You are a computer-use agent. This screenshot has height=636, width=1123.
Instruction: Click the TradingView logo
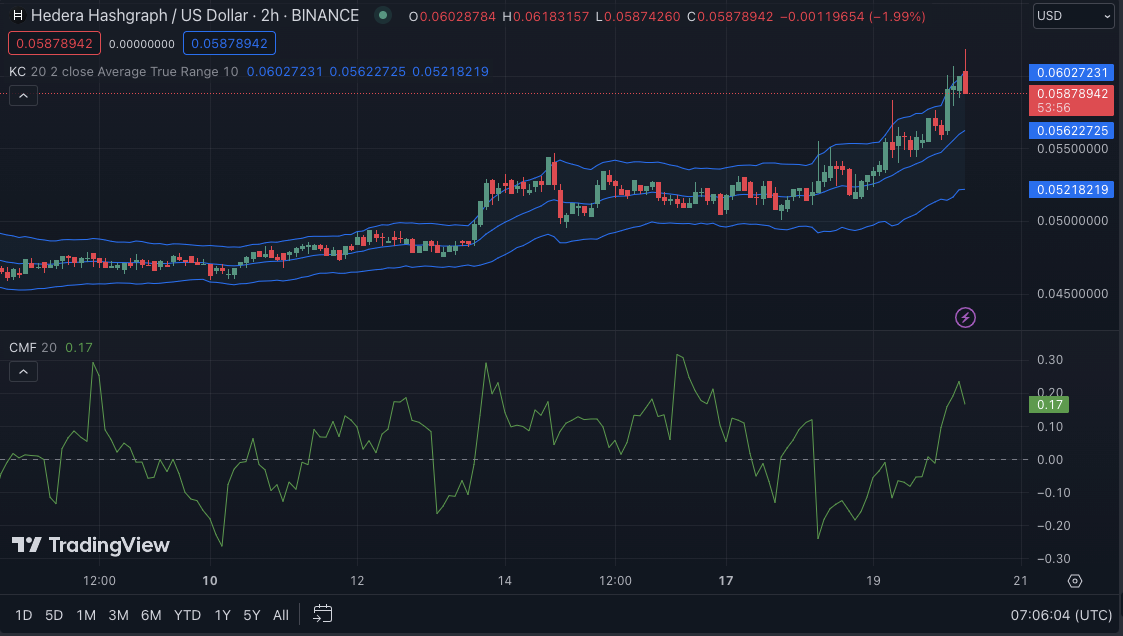(x=91, y=545)
